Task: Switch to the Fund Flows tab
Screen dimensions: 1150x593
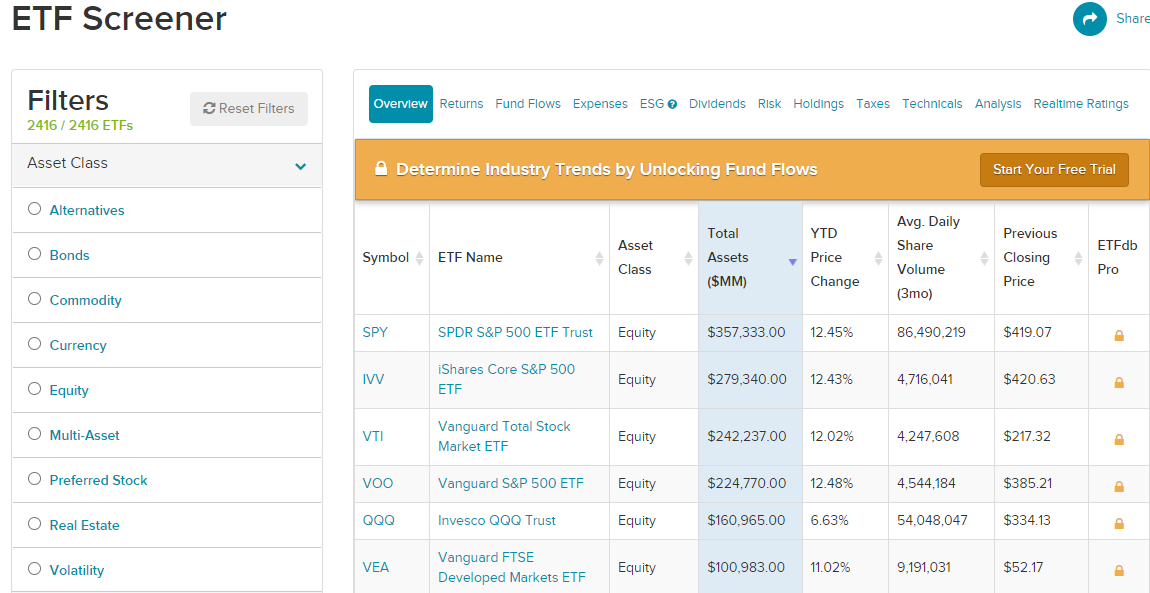Action: tap(528, 104)
